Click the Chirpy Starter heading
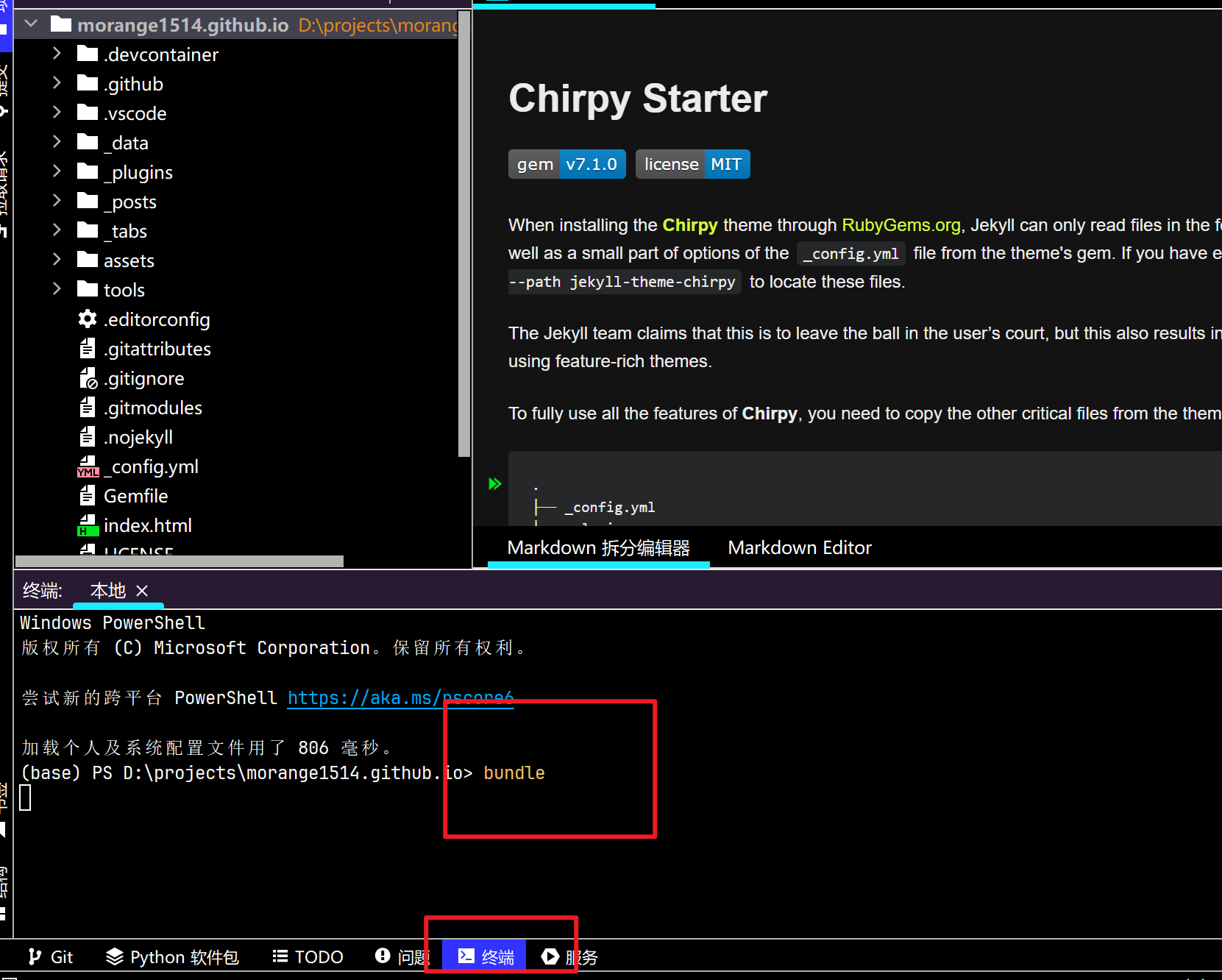1222x980 pixels. (638, 99)
